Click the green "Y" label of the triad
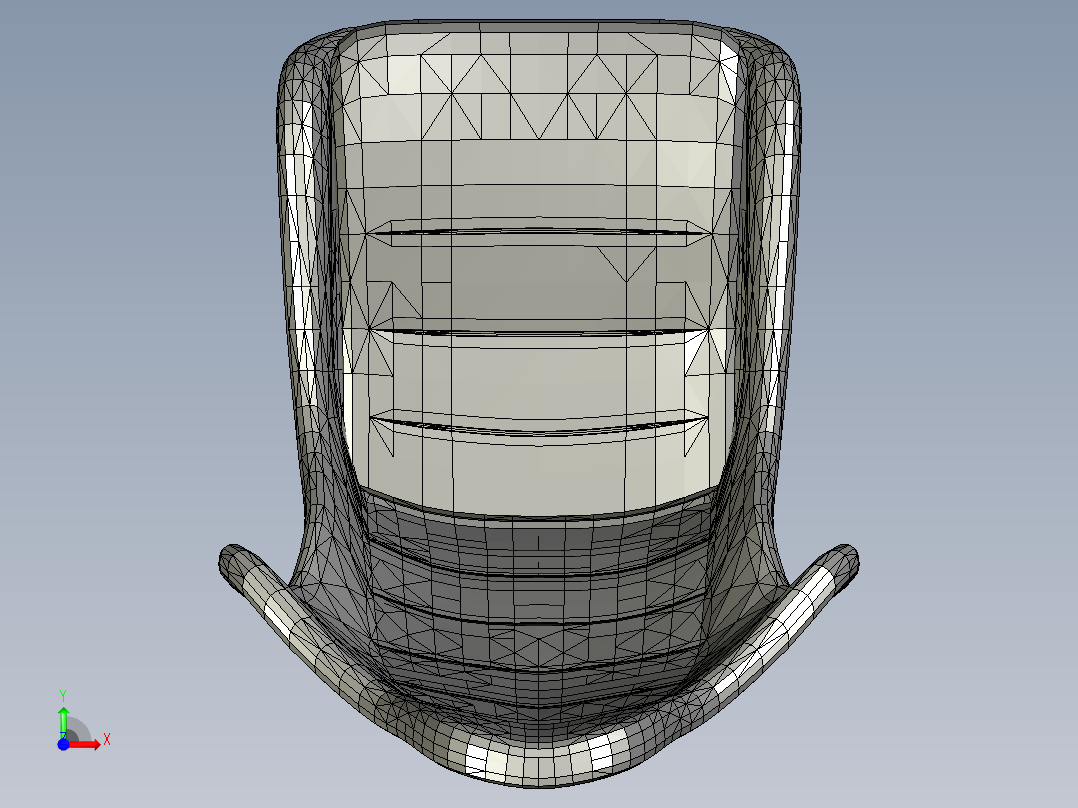This screenshot has width=1078, height=808. 63,696
